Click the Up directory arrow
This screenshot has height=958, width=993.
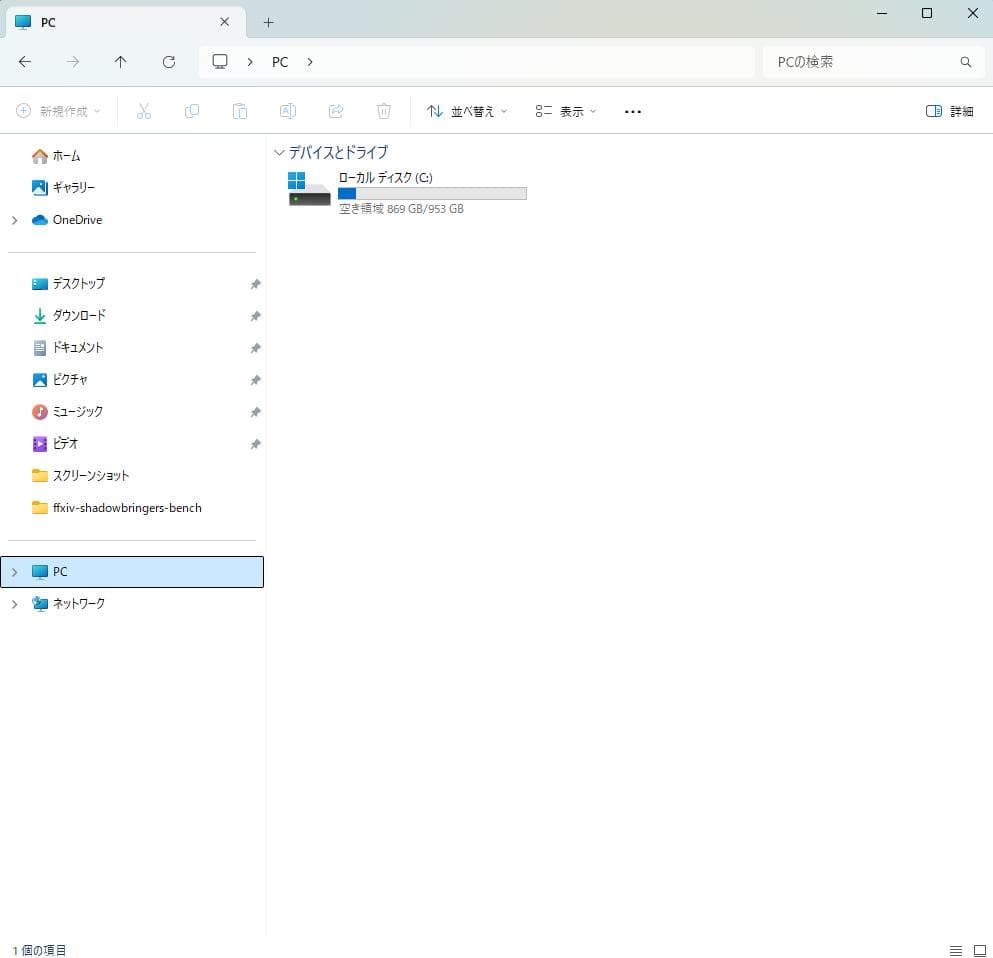tap(121, 62)
